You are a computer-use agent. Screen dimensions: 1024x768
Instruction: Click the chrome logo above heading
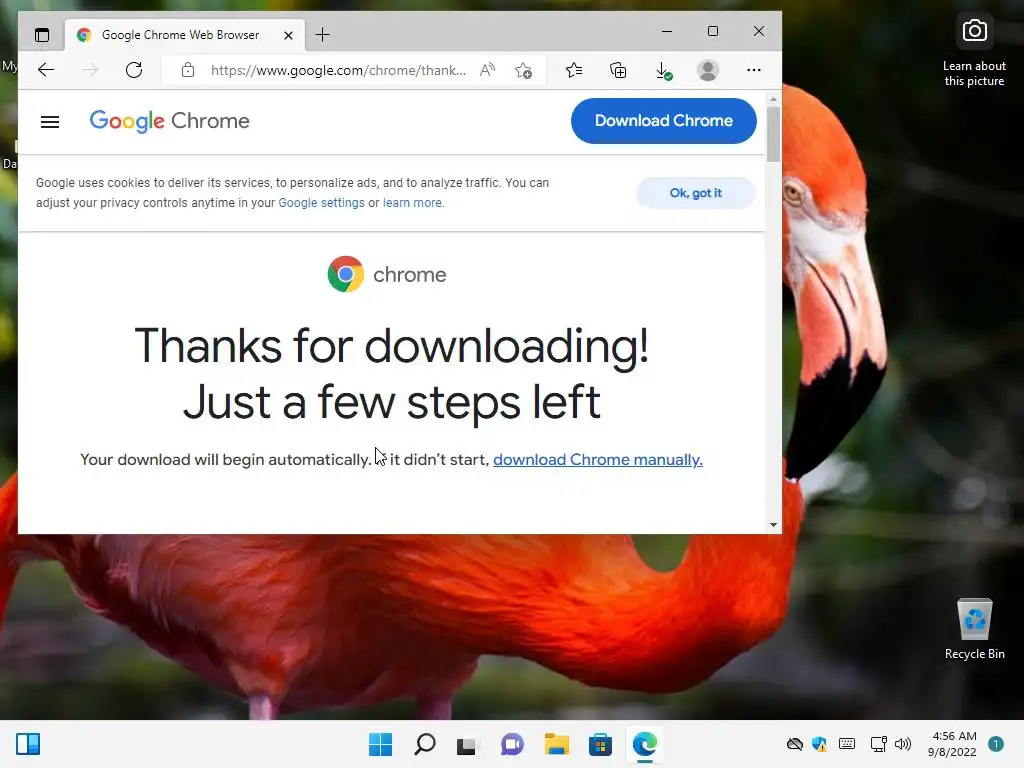tap(387, 274)
